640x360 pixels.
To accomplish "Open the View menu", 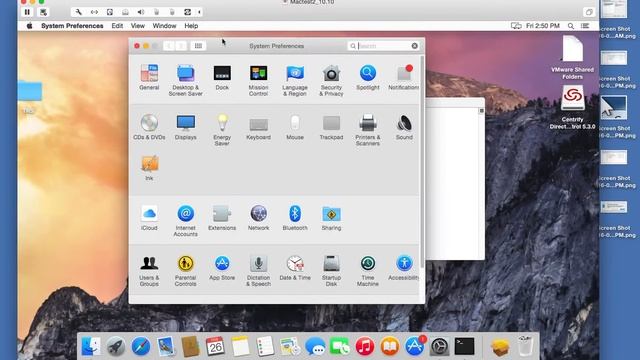I will tap(138, 26).
